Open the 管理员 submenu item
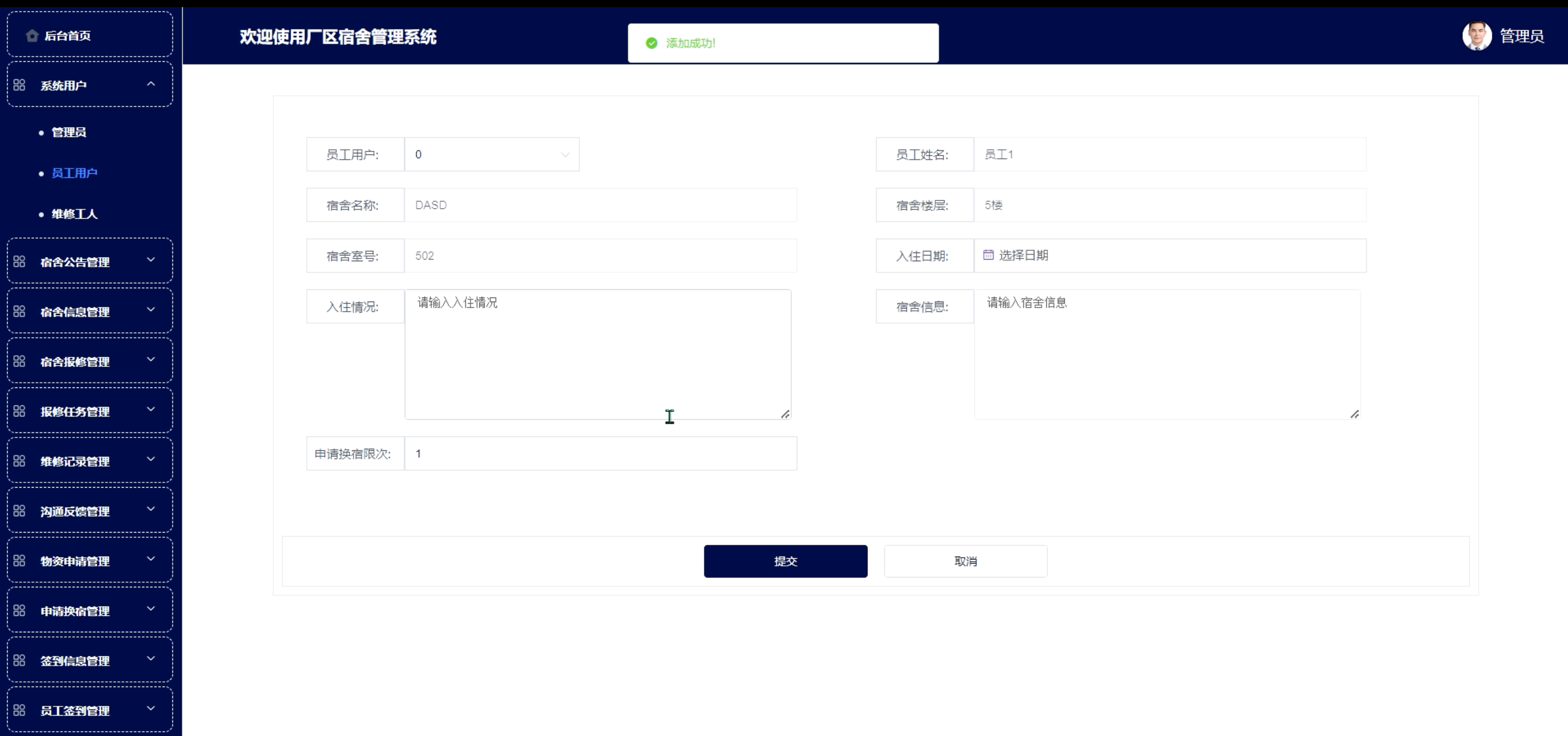This screenshot has width=1568, height=736. tap(69, 132)
